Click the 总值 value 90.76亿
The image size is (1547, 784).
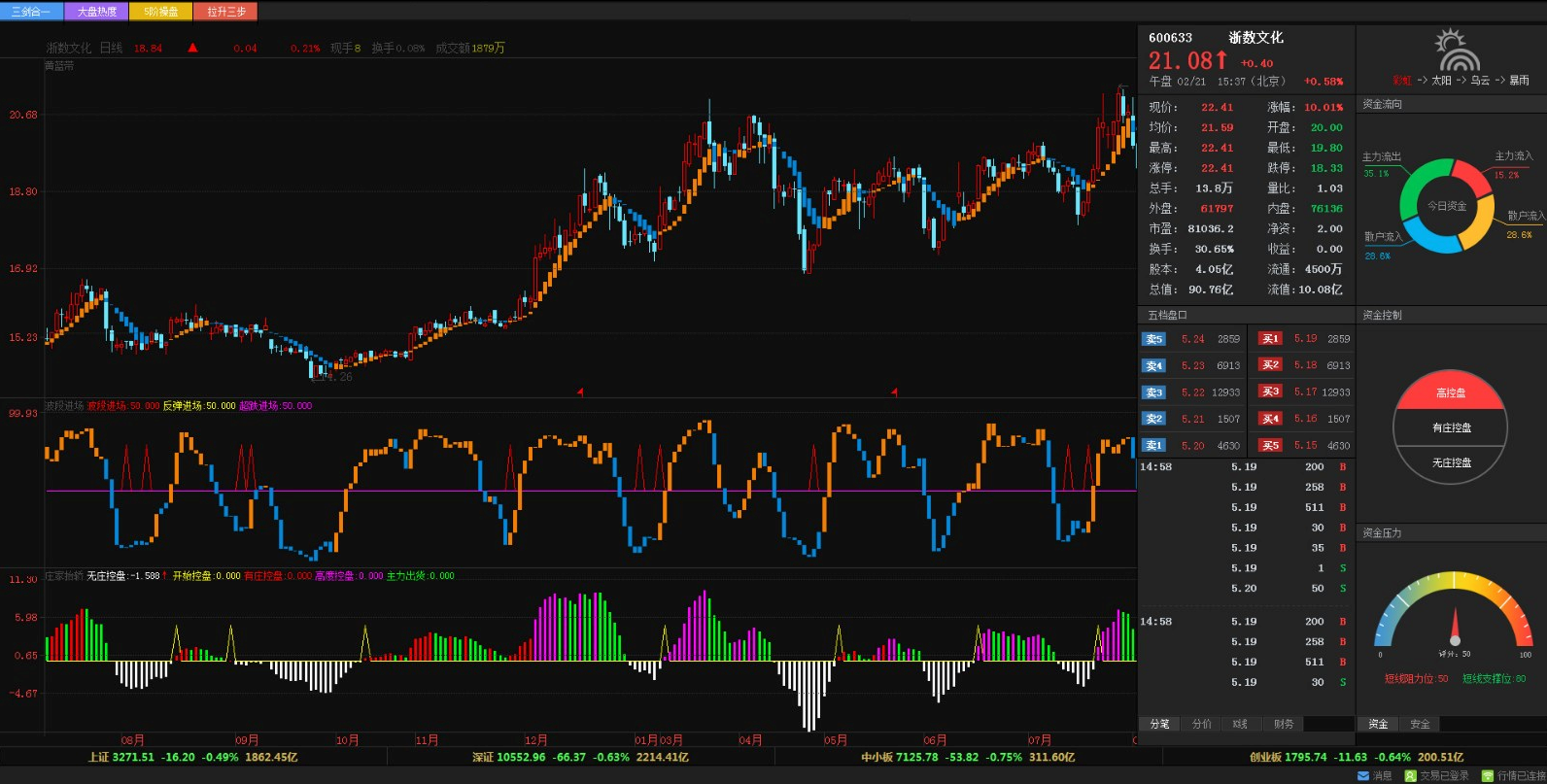[1211, 290]
